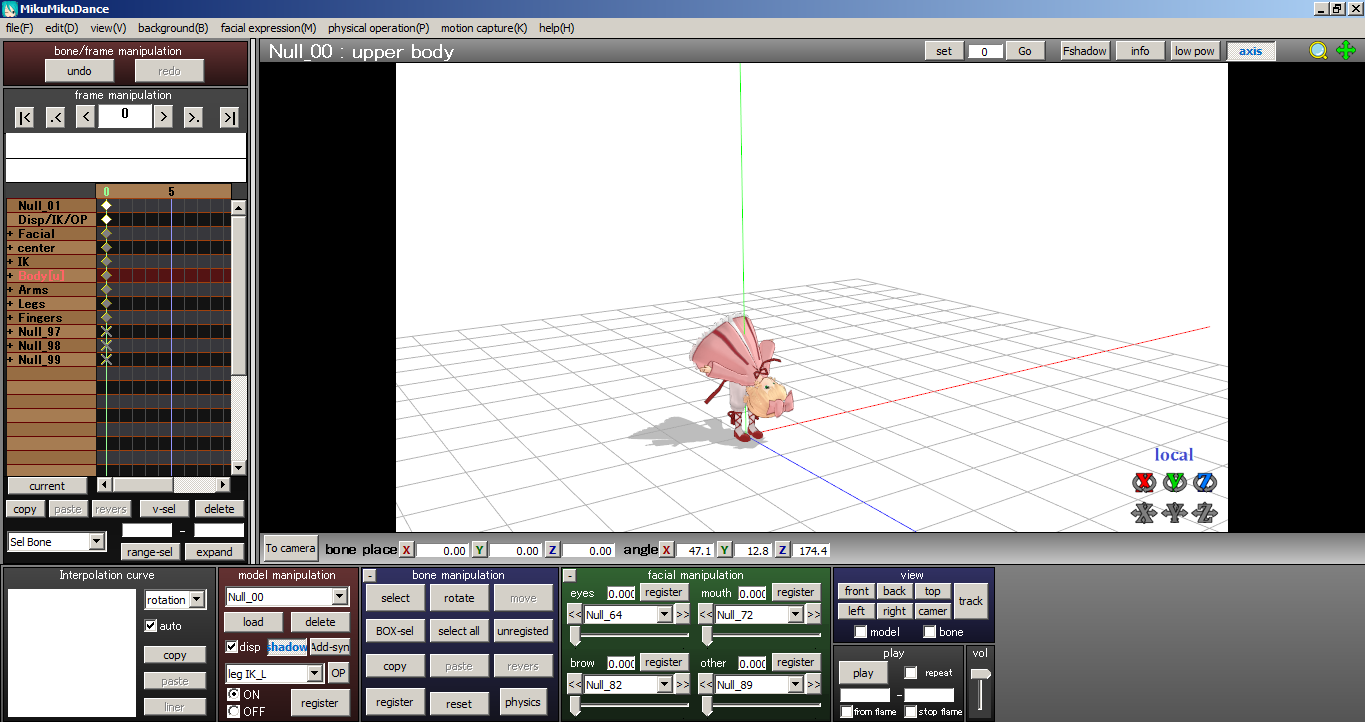The image size is (1365, 722).
Task: Enable the 'stop flame' checkbox
Action: [x=911, y=712]
